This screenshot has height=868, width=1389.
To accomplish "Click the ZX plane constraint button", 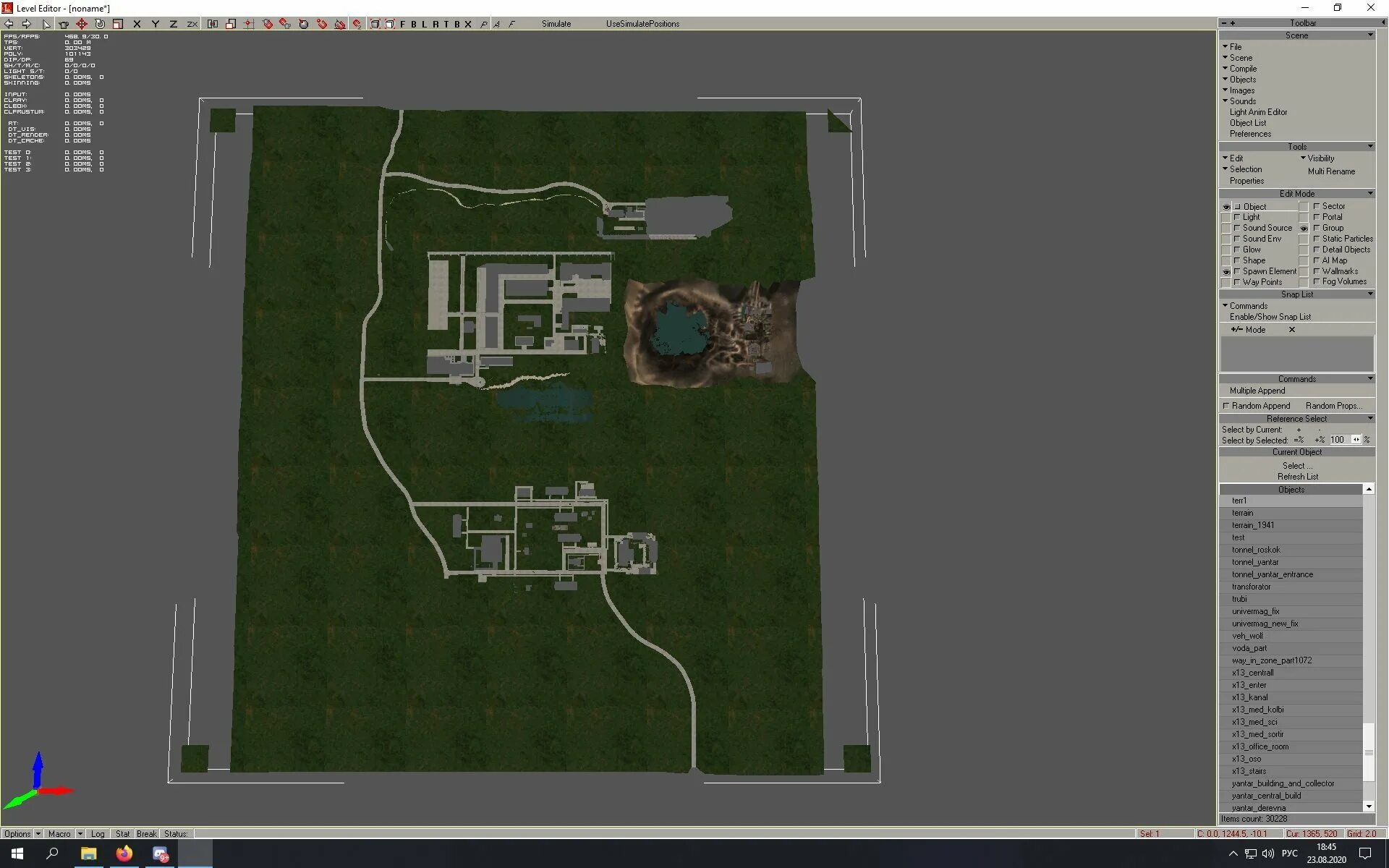I will pos(192,24).
